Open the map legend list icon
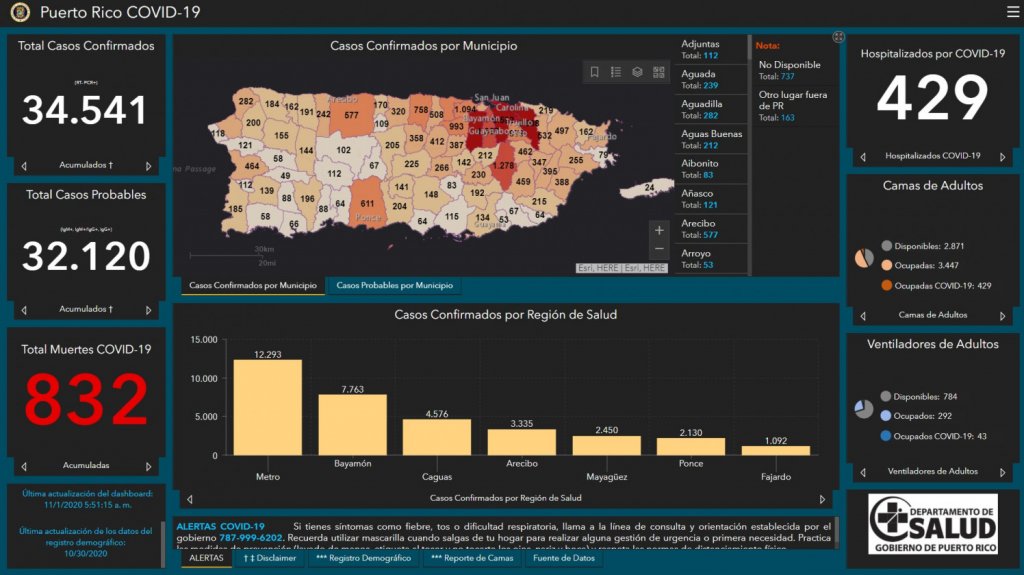1024x575 pixels. pyautogui.click(x=616, y=72)
